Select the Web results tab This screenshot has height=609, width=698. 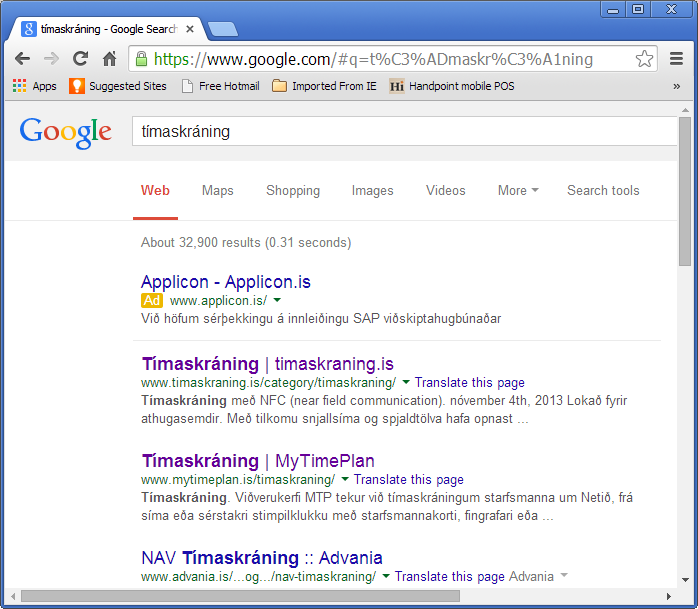pos(155,191)
